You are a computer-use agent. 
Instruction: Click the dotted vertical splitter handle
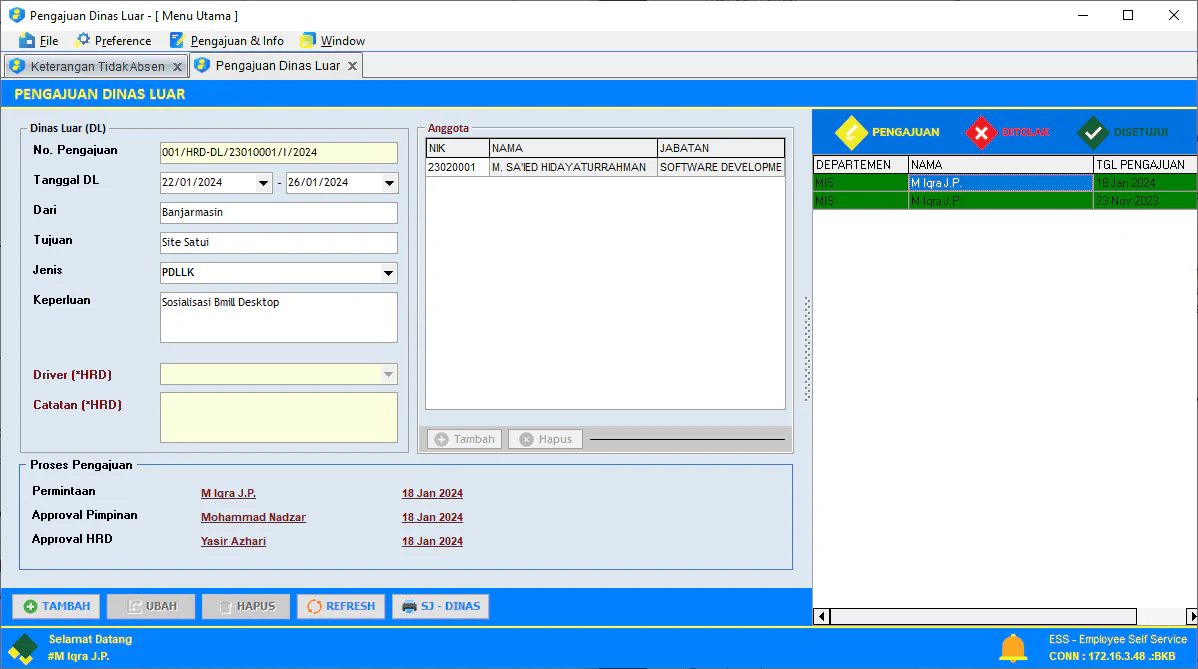point(807,349)
